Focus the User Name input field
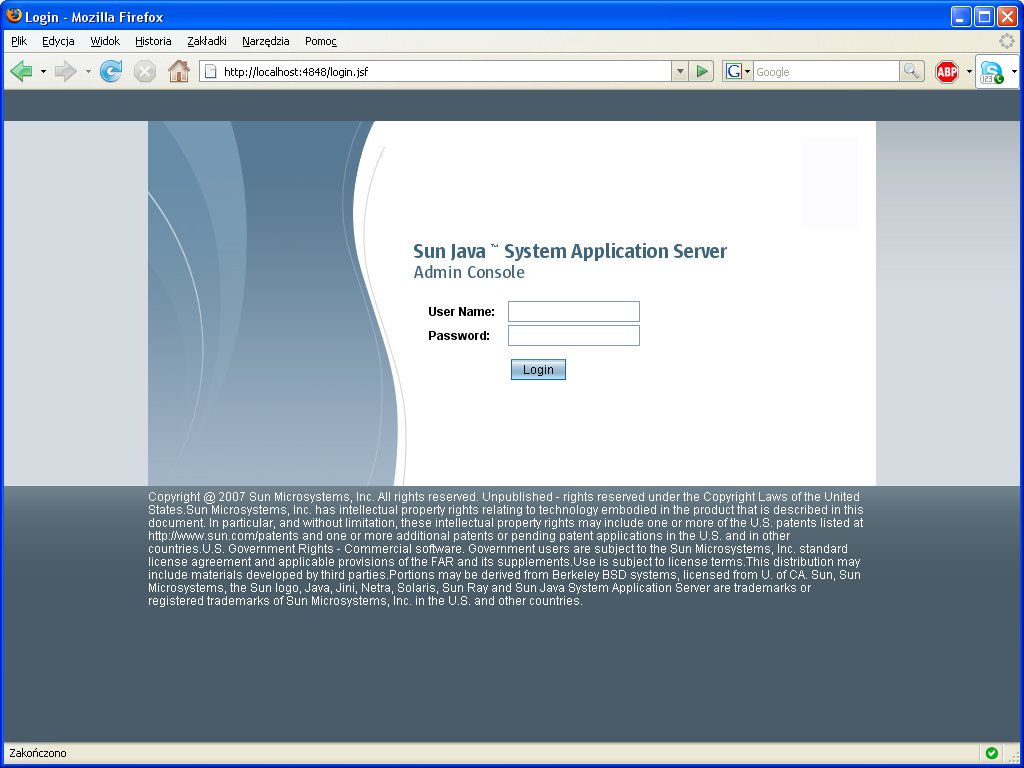The image size is (1024, 768). [x=574, y=312]
